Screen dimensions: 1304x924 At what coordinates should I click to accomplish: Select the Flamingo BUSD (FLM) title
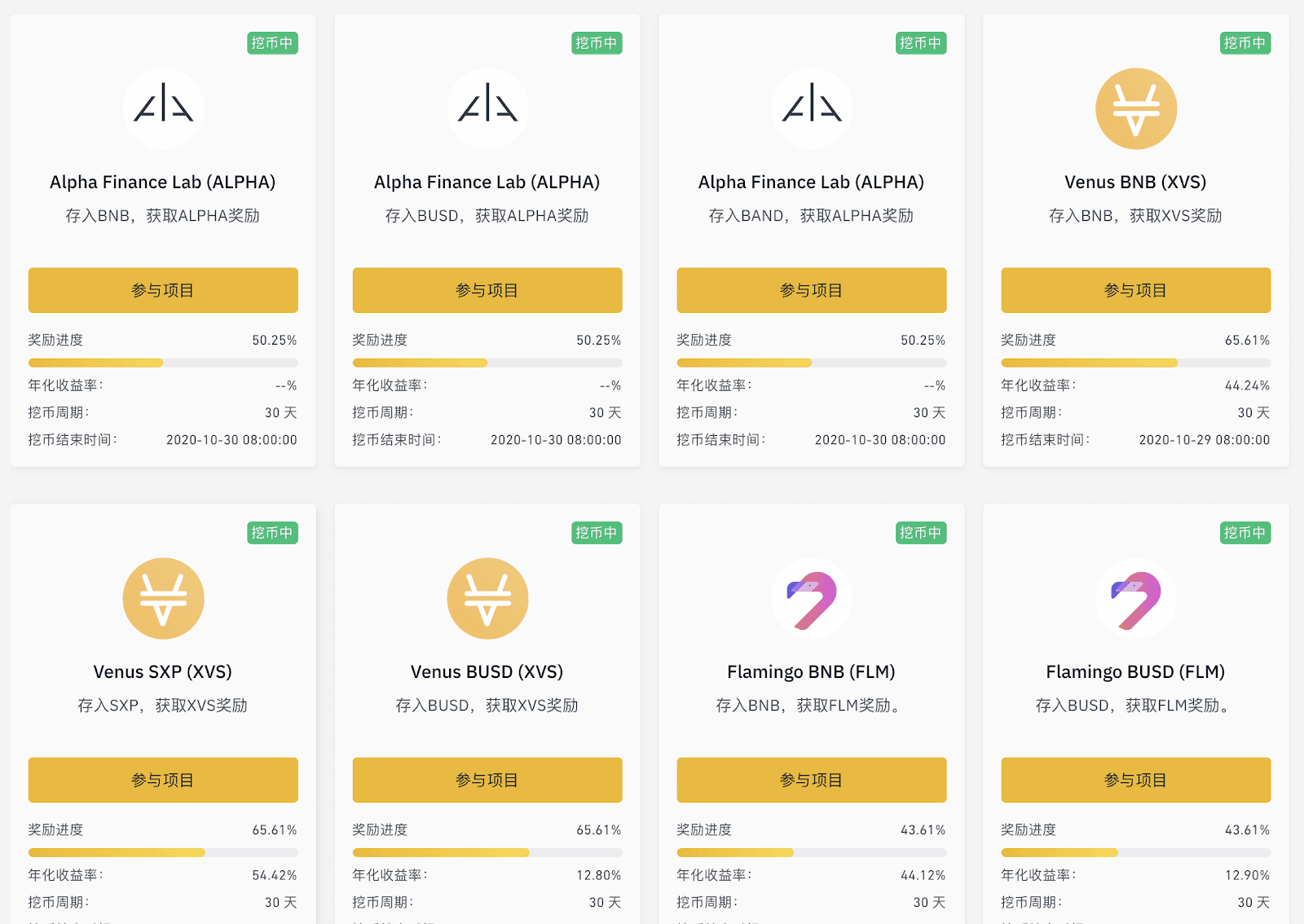click(x=1136, y=672)
